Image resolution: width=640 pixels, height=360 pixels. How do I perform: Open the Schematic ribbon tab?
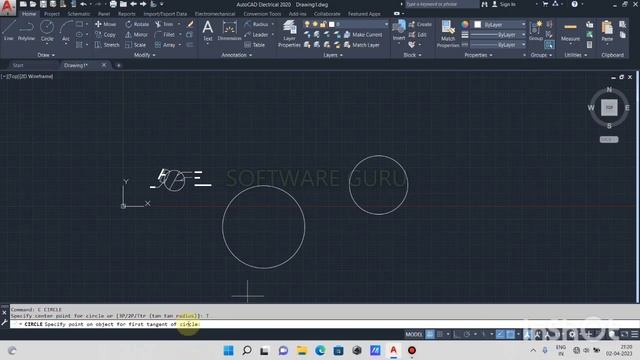point(79,14)
